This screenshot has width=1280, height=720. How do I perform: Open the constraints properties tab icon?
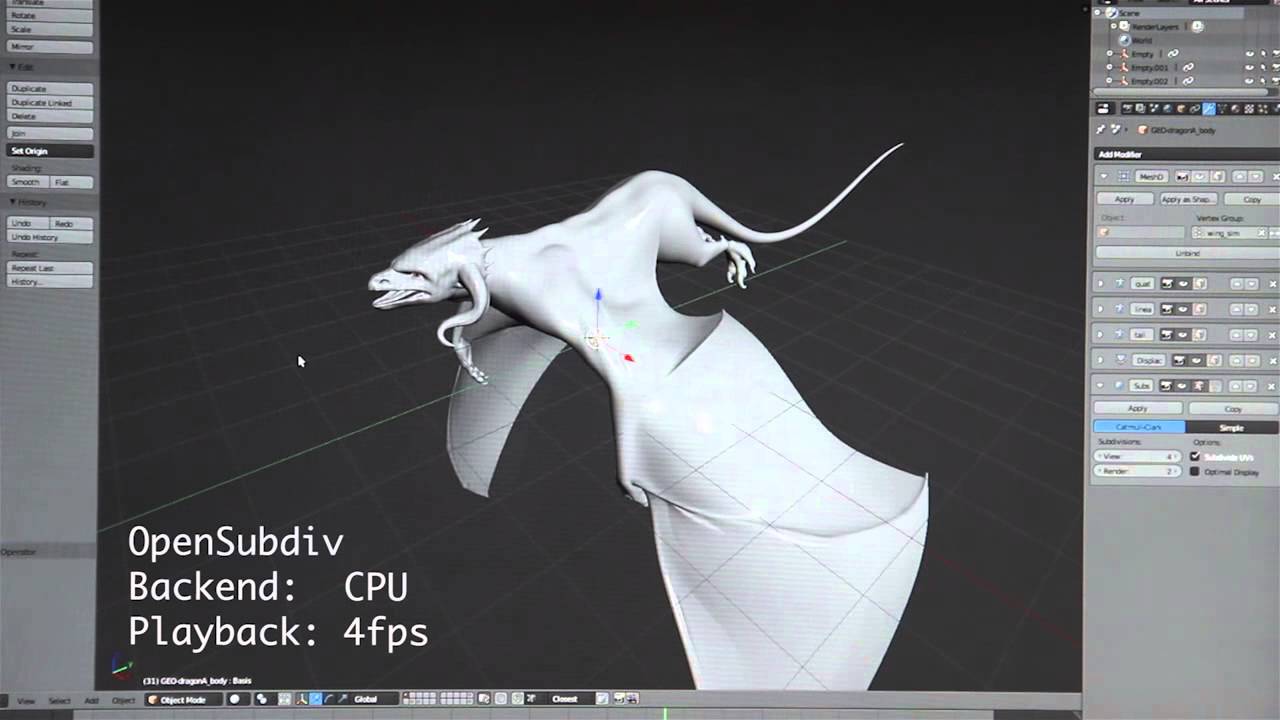point(1195,108)
